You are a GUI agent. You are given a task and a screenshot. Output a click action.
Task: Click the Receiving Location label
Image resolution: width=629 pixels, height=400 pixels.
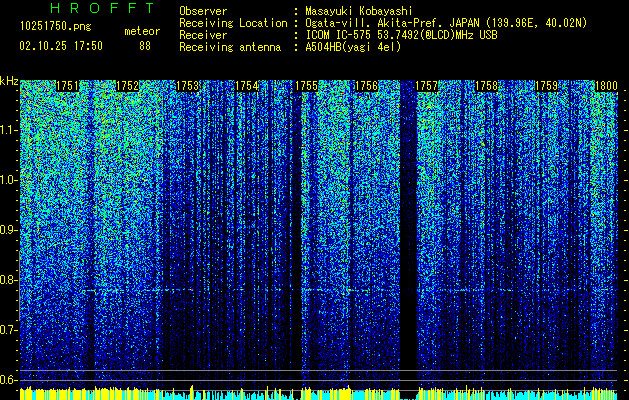(x=233, y=23)
